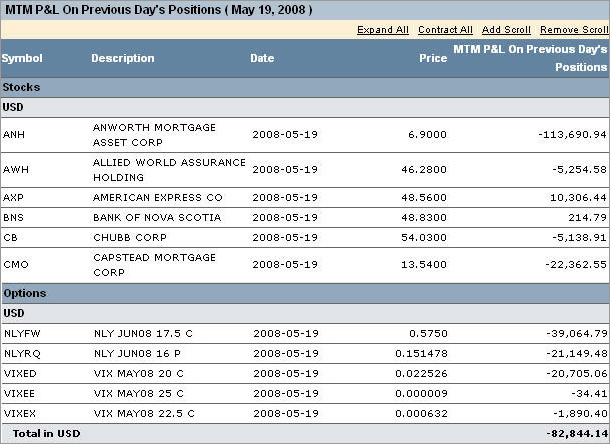610x444 pixels.
Task: Click CHUBB CORP description
Action: pos(130,237)
